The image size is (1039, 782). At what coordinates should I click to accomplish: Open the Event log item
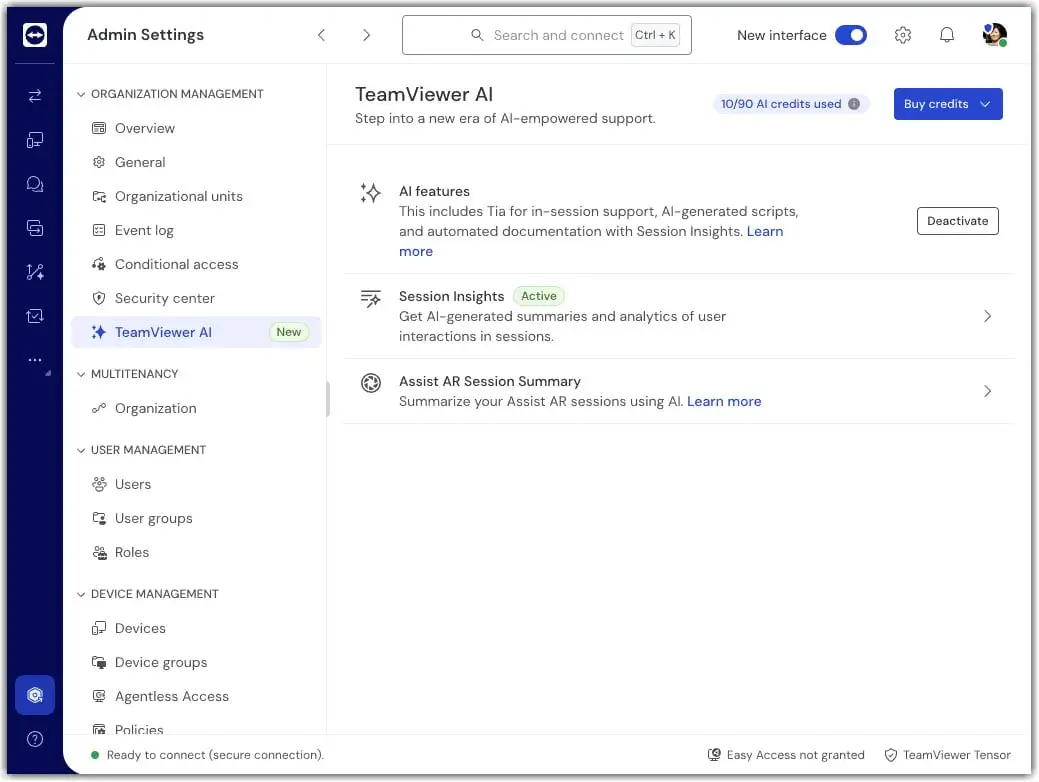click(196, 231)
